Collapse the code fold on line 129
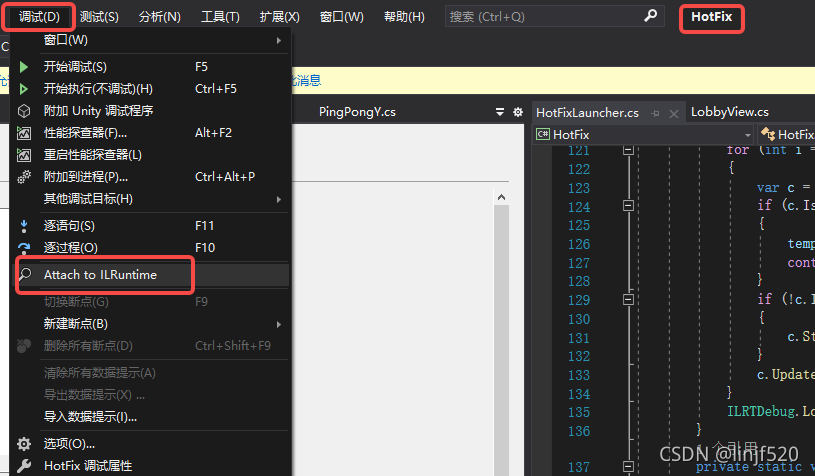Image resolution: width=815 pixels, height=476 pixels. [x=628, y=299]
